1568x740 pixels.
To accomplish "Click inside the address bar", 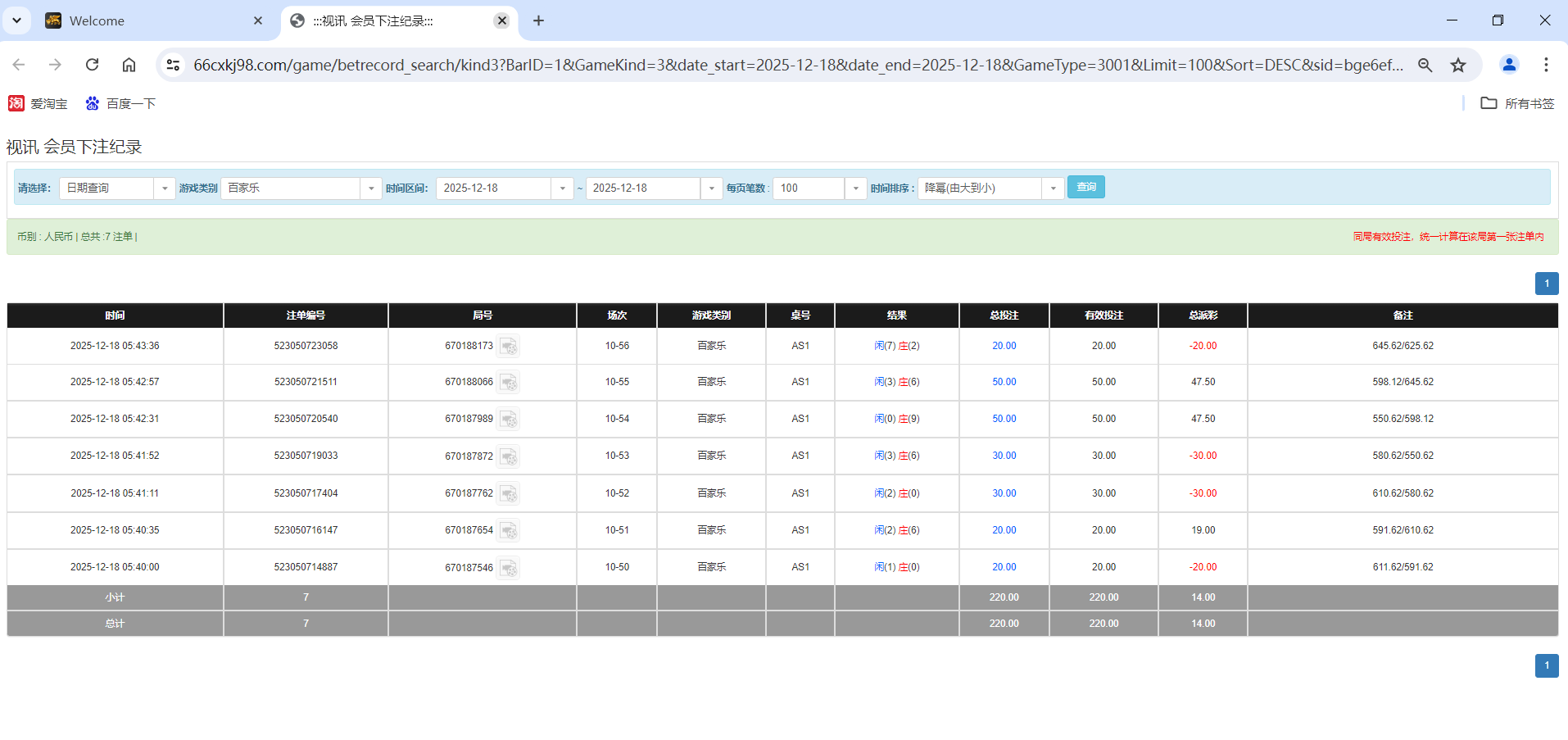I will (737, 65).
